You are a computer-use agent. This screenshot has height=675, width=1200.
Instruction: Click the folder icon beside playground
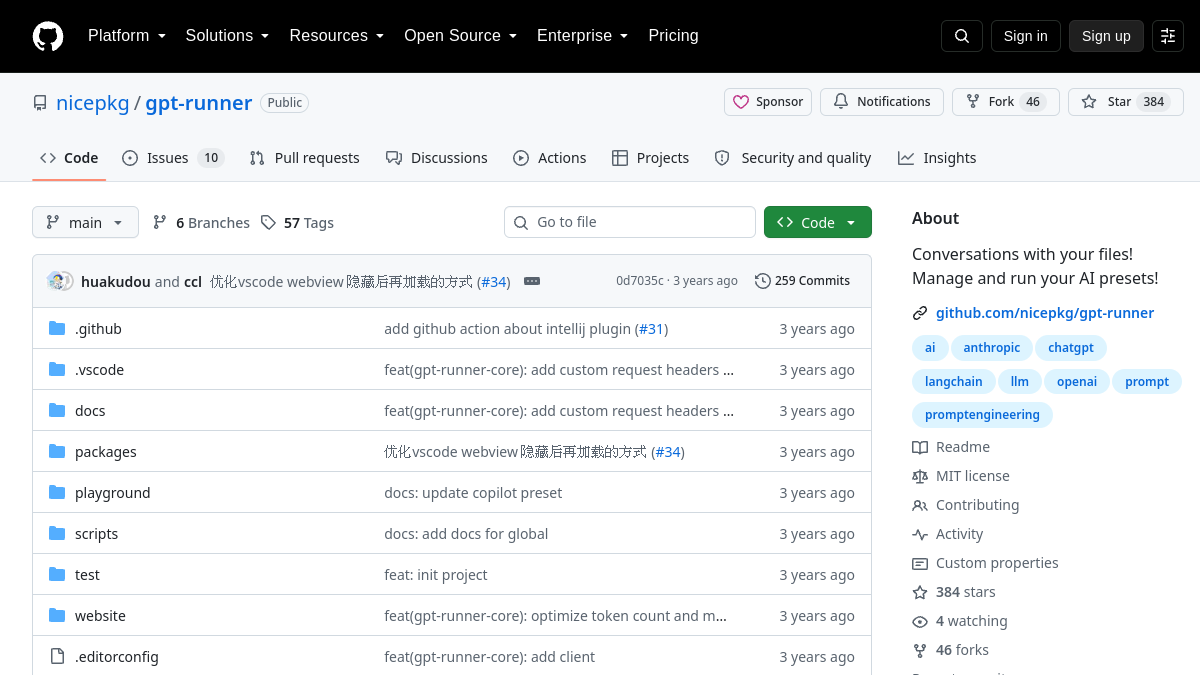[x=57, y=493]
